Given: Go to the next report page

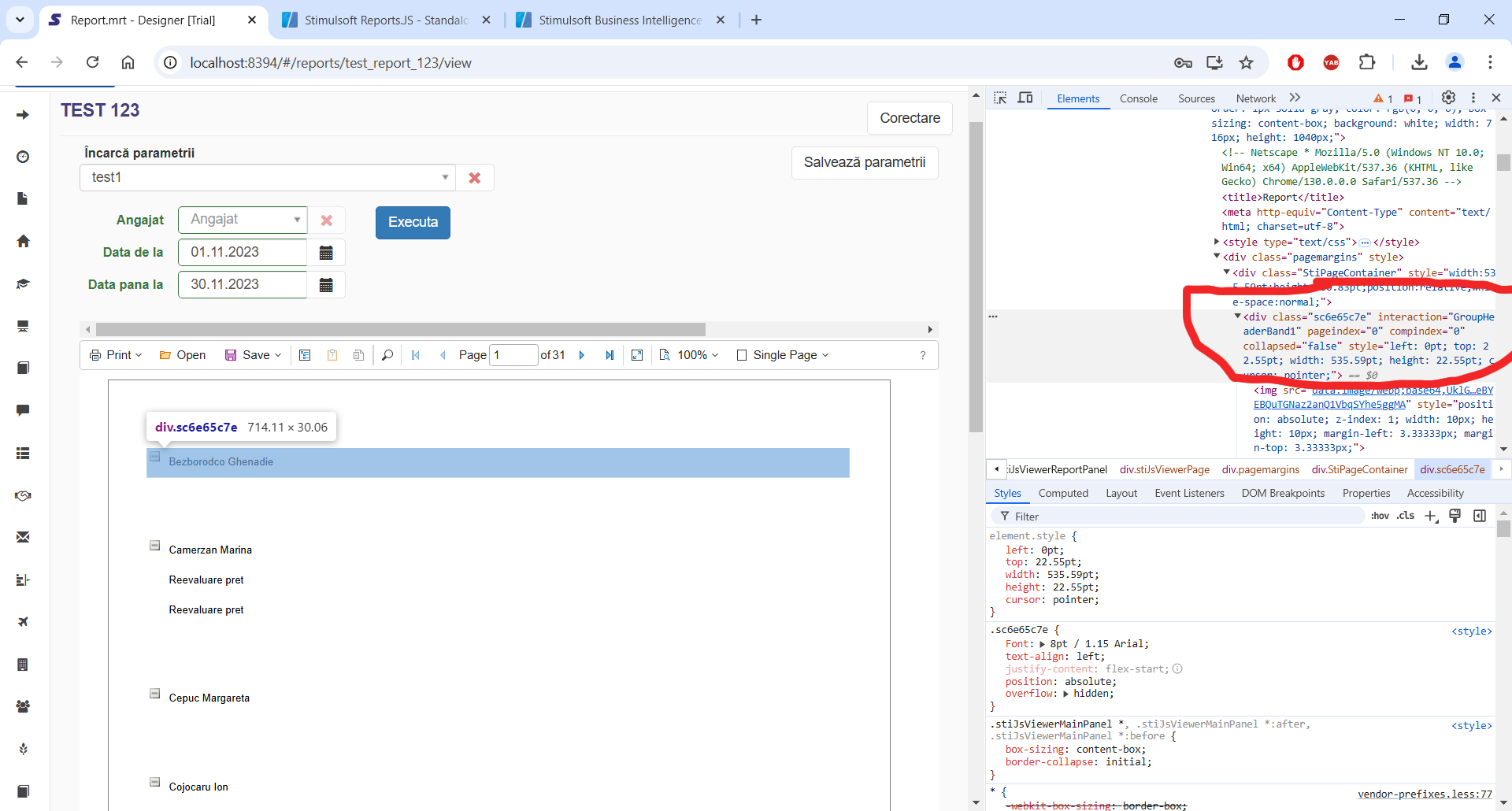Looking at the screenshot, I should pos(582,355).
